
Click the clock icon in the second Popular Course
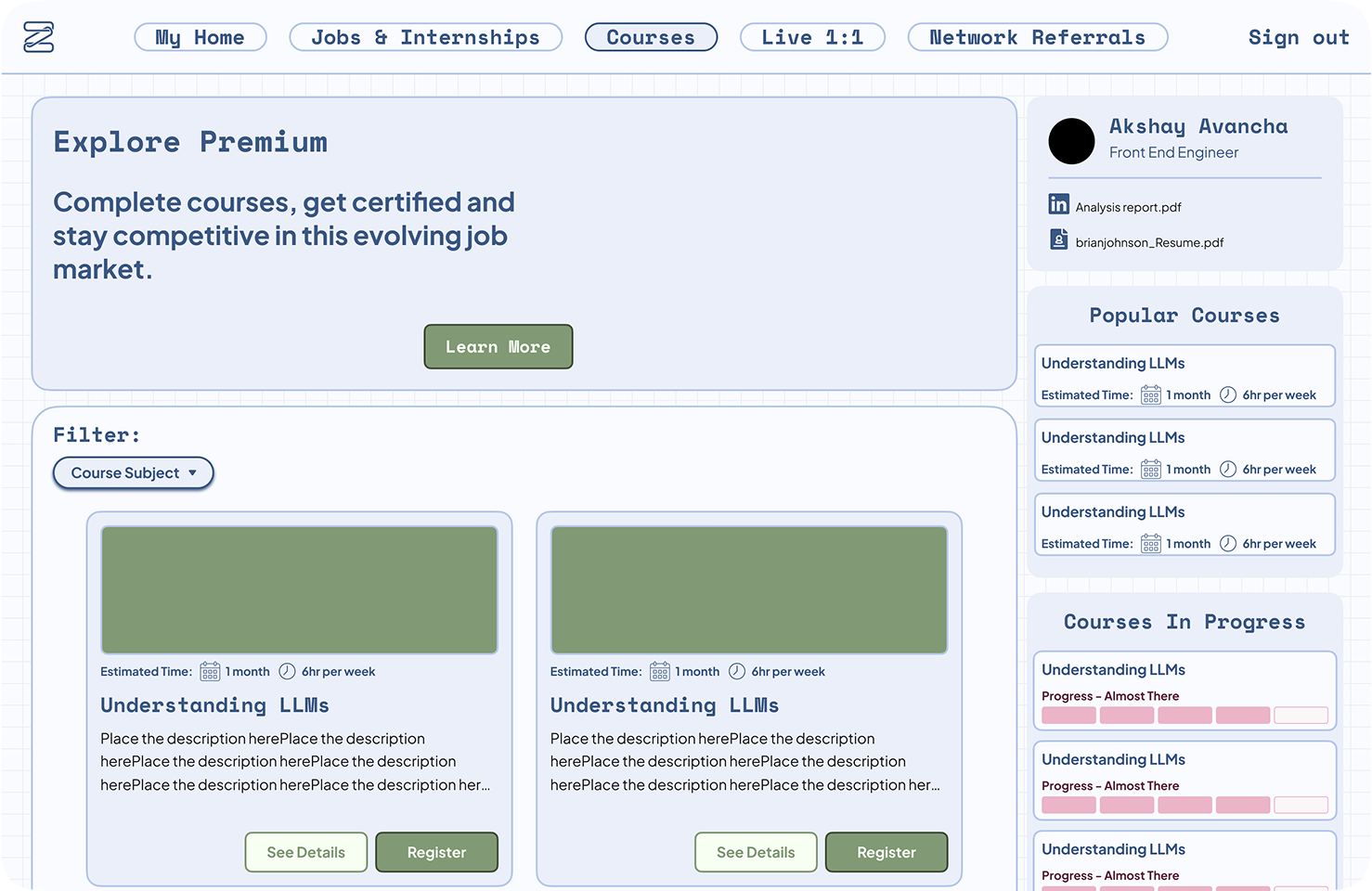(1227, 469)
